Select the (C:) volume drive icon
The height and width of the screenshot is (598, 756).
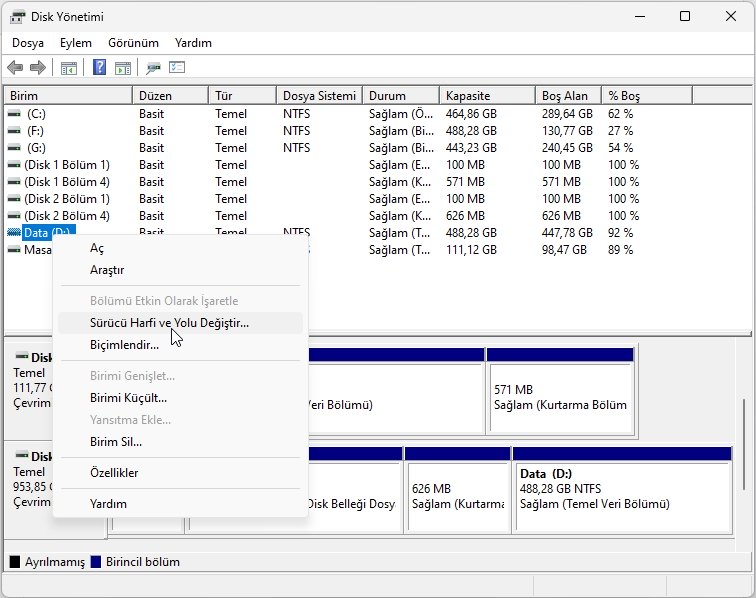point(14,114)
